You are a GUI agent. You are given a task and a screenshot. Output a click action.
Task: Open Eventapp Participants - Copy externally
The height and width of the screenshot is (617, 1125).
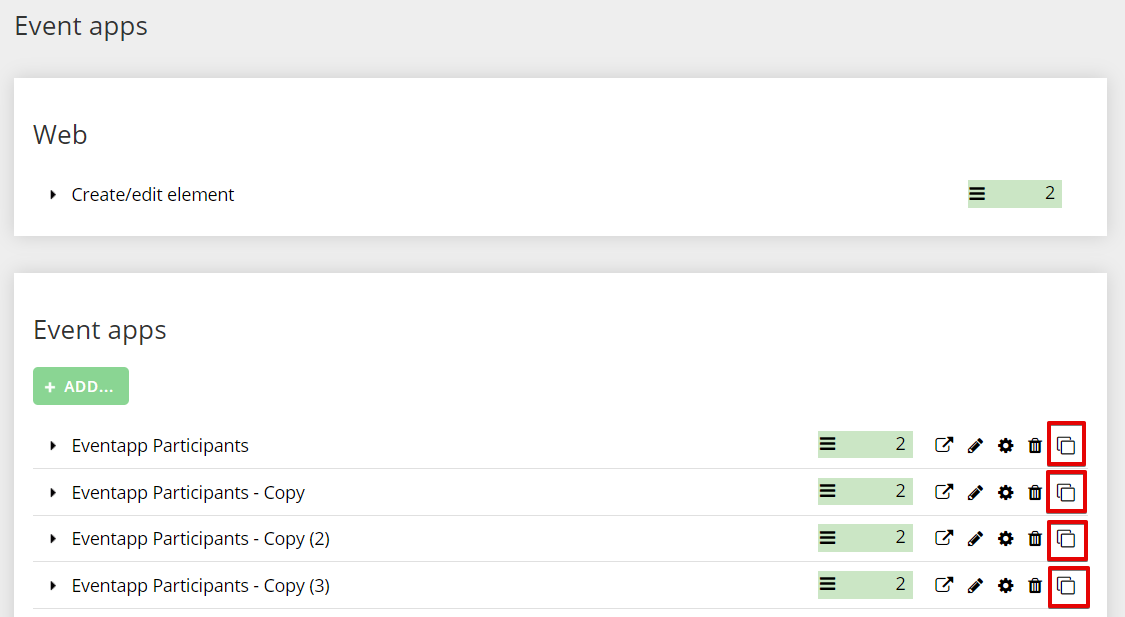pyautogui.click(x=944, y=492)
